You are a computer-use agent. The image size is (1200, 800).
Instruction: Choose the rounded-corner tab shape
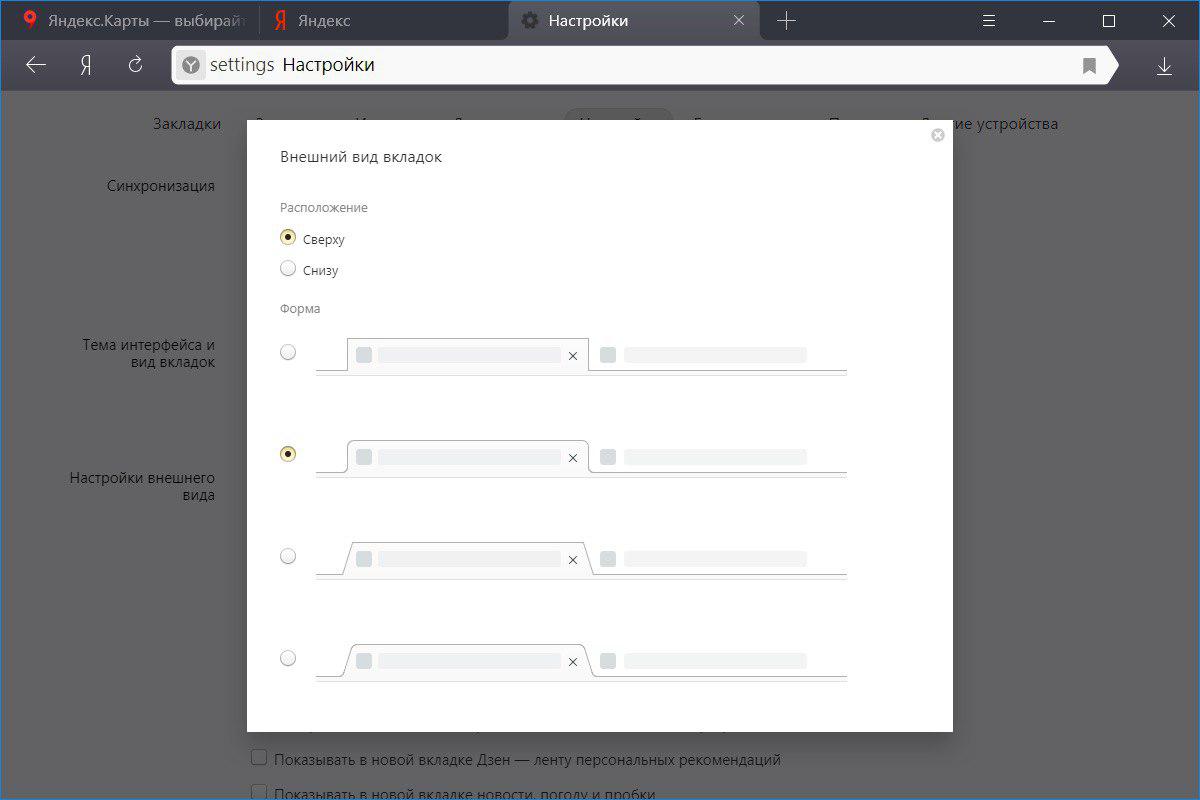coord(288,454)
